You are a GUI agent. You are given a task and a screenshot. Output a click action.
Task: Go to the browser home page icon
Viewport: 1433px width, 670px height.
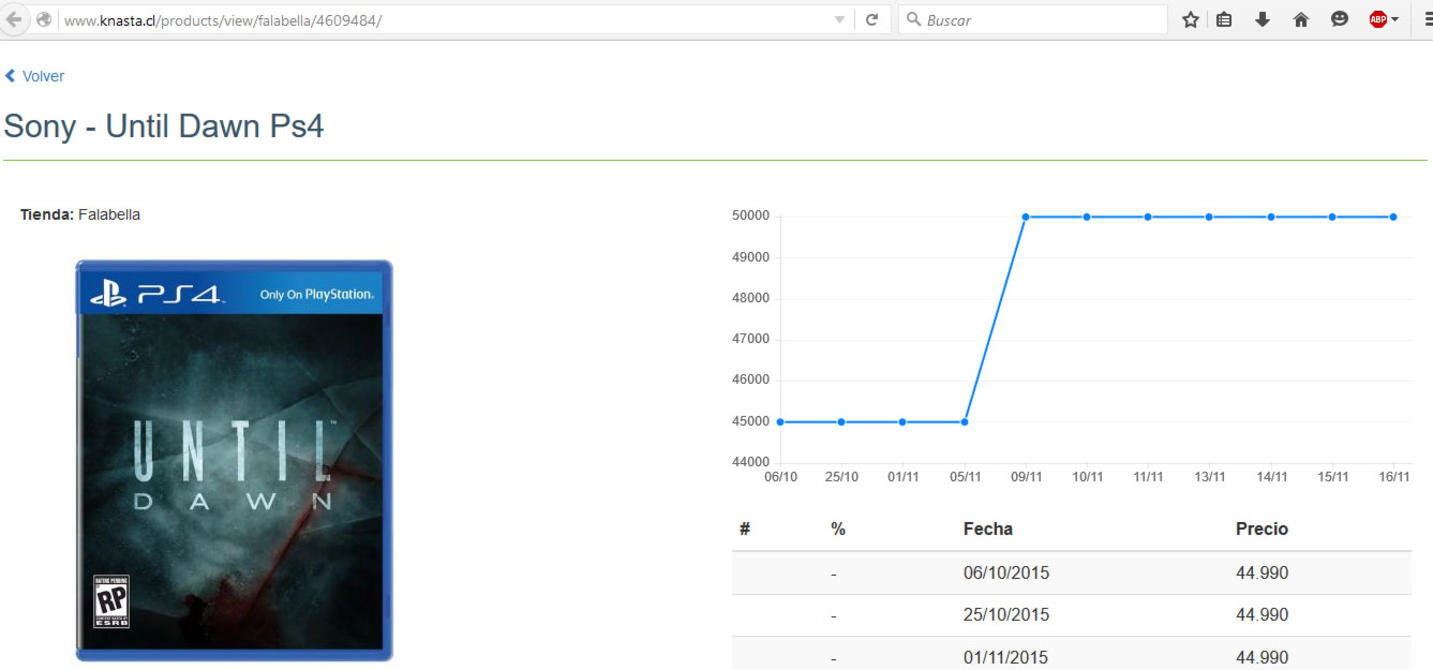click(1301, 20)
